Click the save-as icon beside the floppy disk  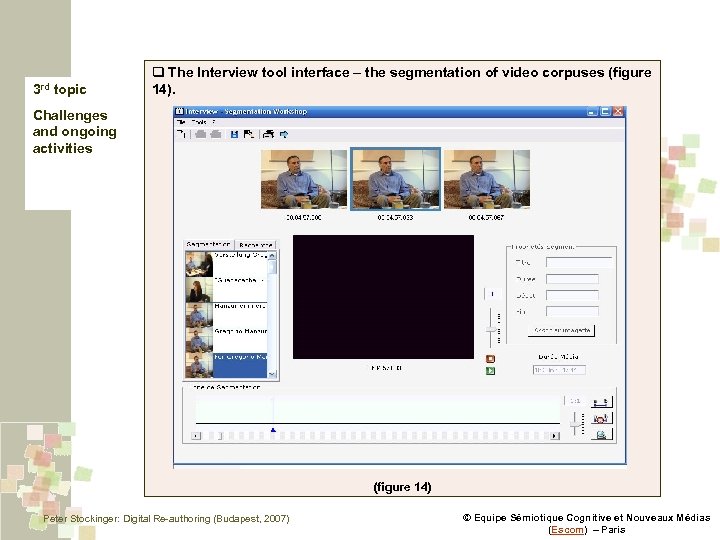[248, 134]
